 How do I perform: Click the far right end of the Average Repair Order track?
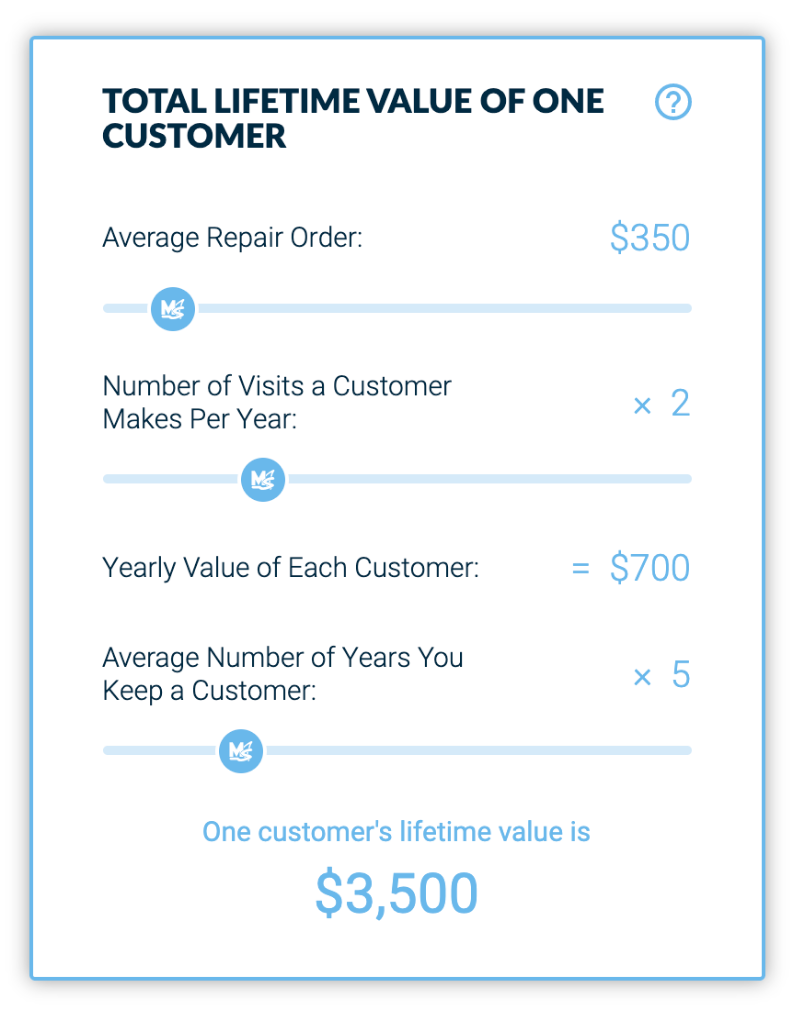686,308
